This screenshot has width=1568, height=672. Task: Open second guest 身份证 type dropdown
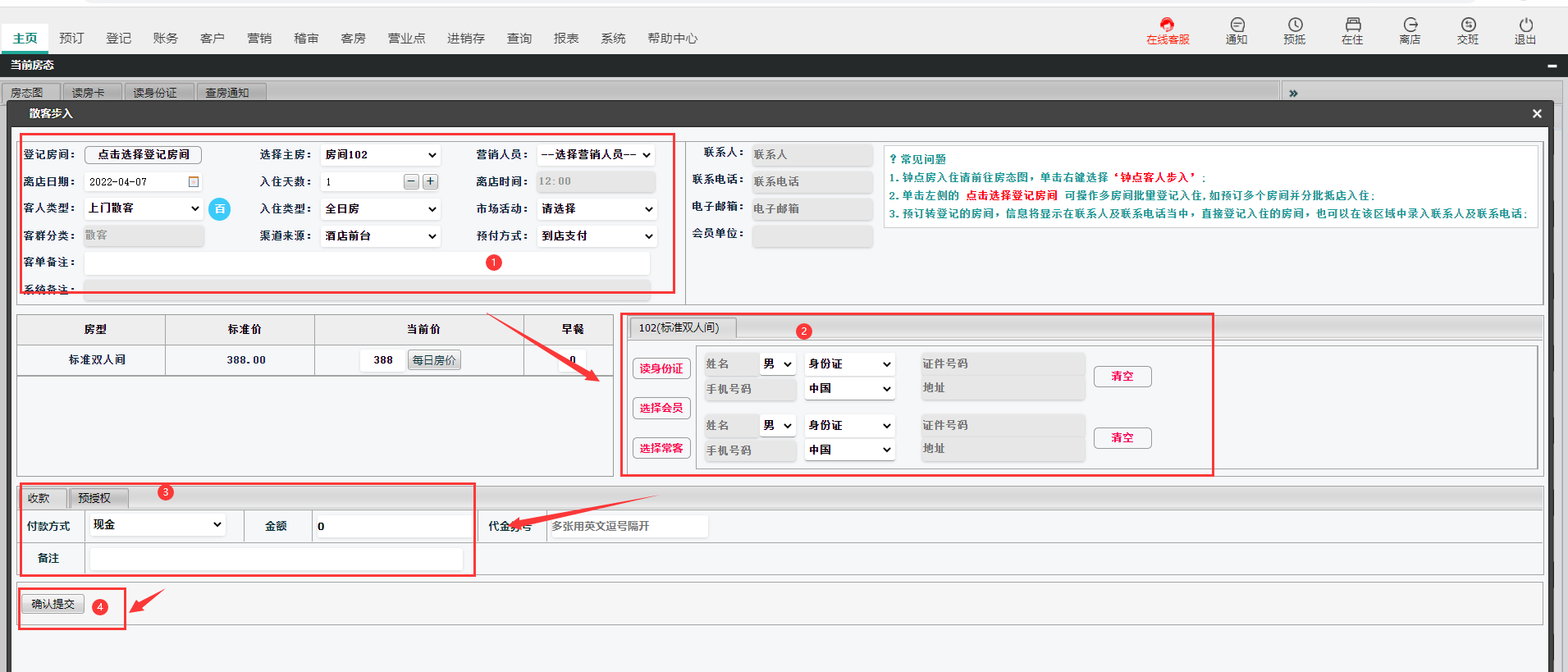[849, 425]
